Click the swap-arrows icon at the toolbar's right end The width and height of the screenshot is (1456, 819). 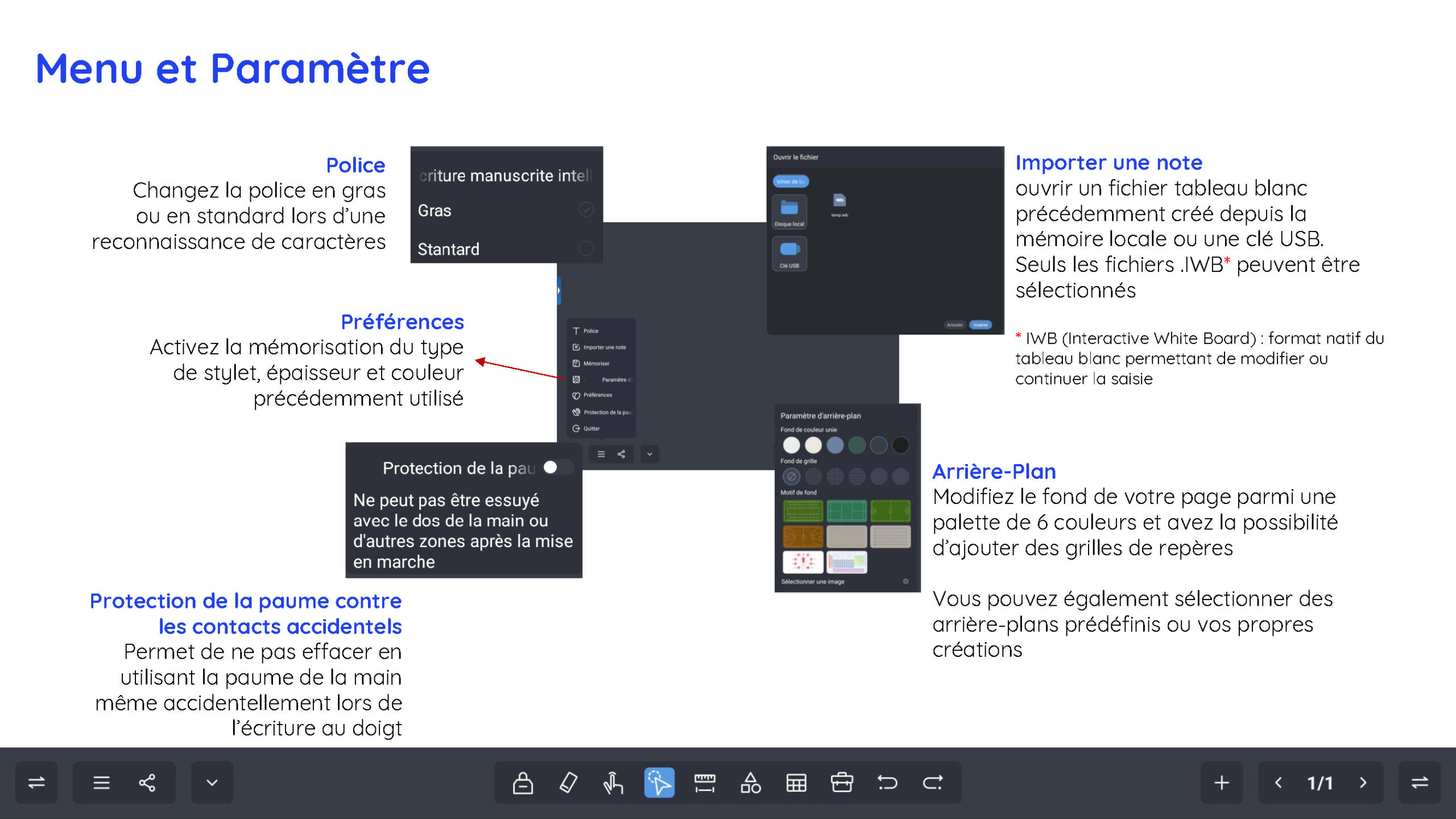(1420, 783)
